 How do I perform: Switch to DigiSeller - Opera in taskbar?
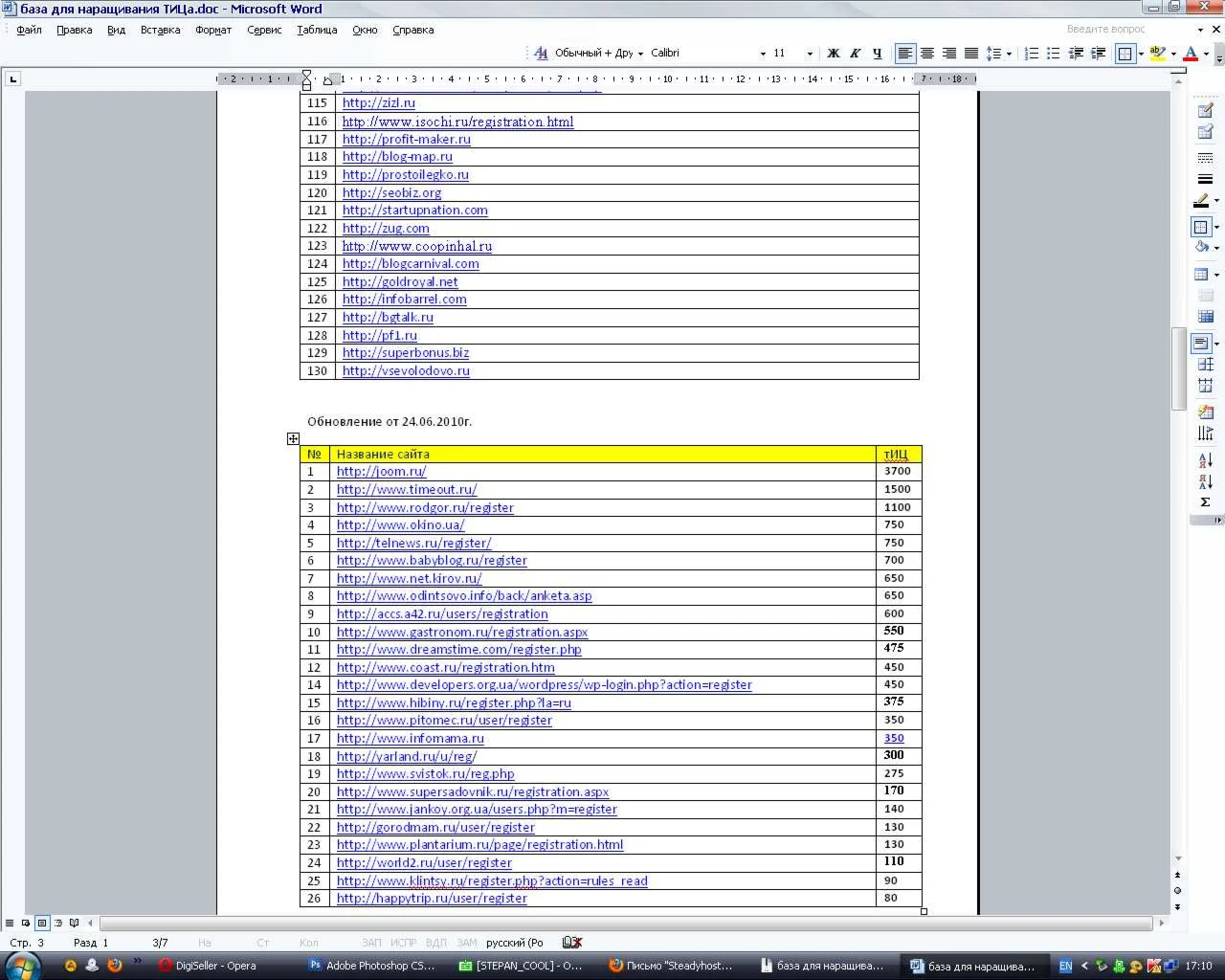(x=209, y=966)
